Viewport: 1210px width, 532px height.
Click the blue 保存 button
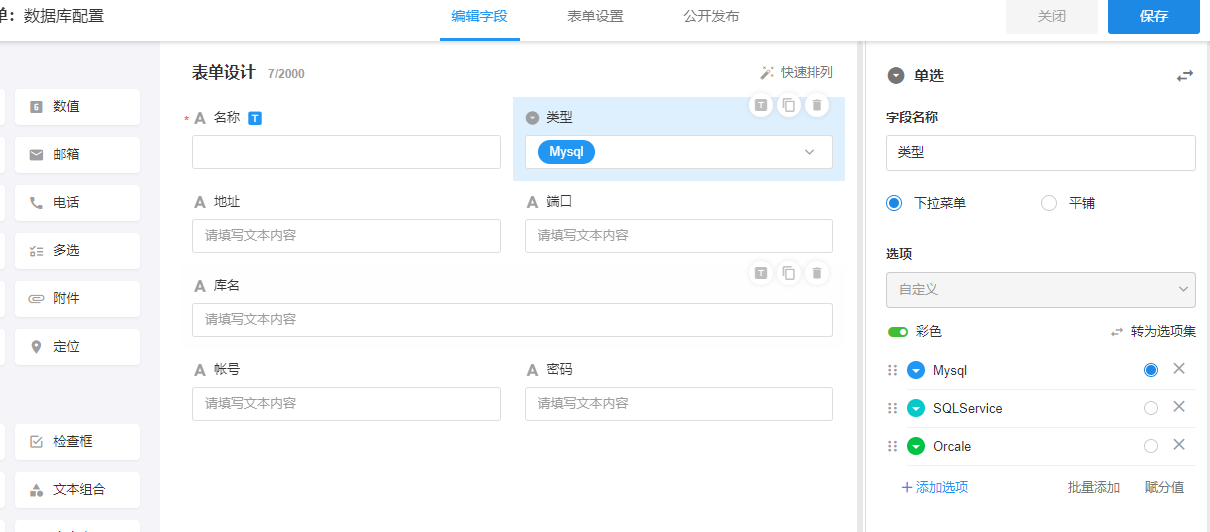tap(1153, 17)
